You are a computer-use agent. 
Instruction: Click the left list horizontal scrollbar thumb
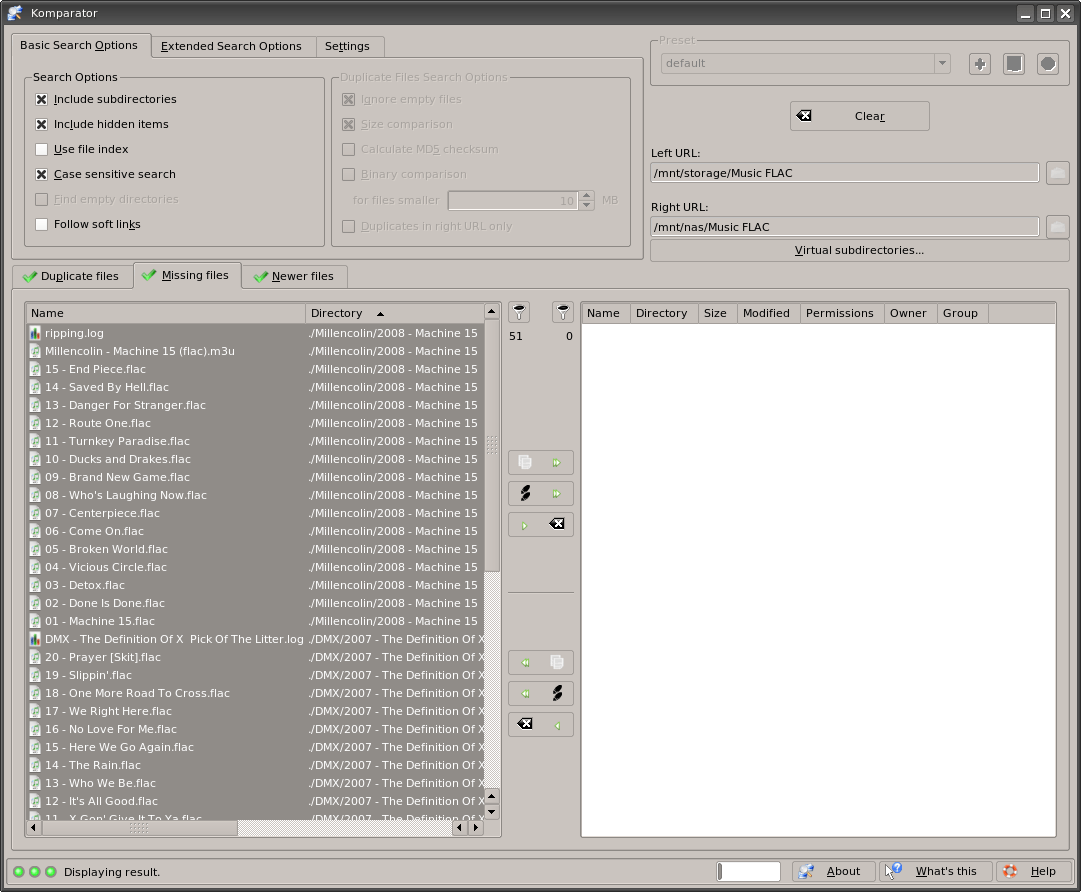(x=139, y=828)
